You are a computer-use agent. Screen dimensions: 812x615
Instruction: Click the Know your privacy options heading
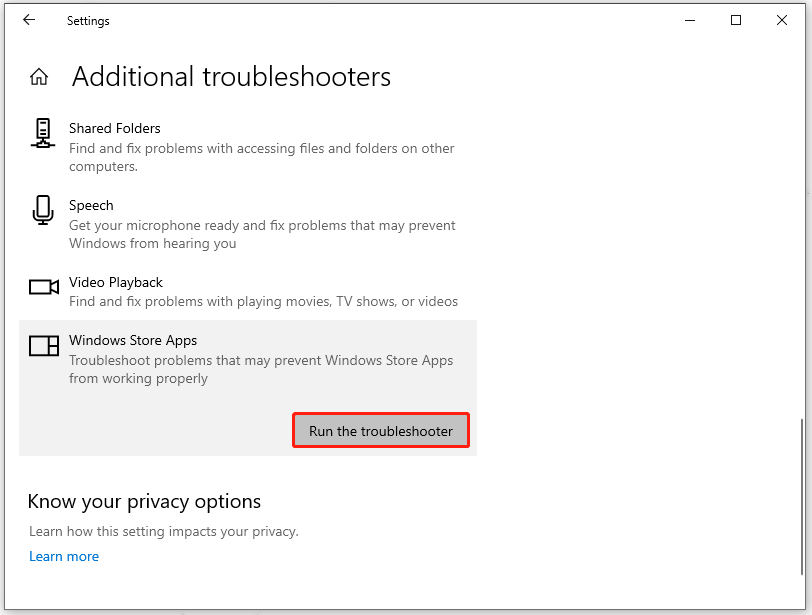pos(144,501)
